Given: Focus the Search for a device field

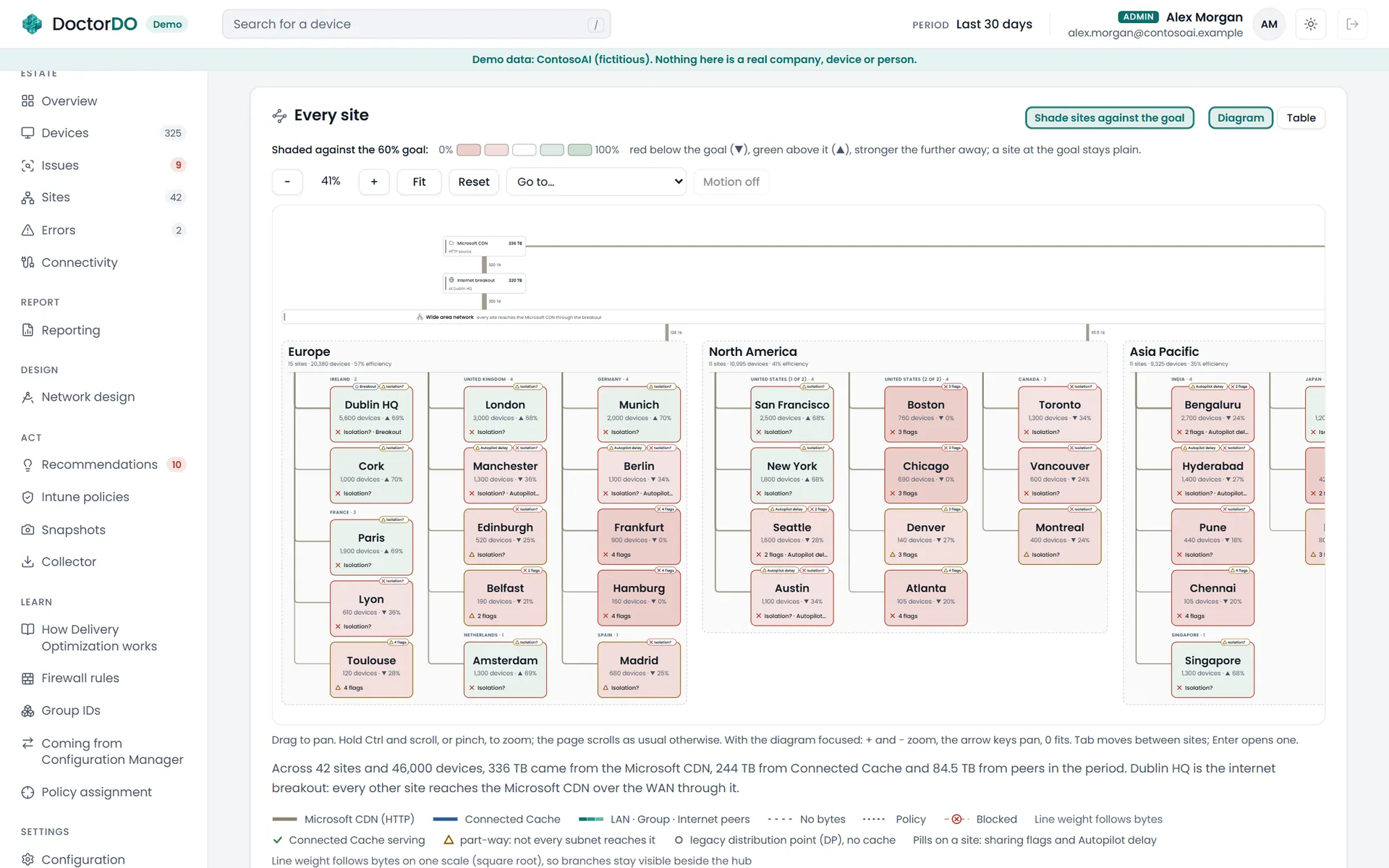Looking at the screenshot, I should coord(417,24).
